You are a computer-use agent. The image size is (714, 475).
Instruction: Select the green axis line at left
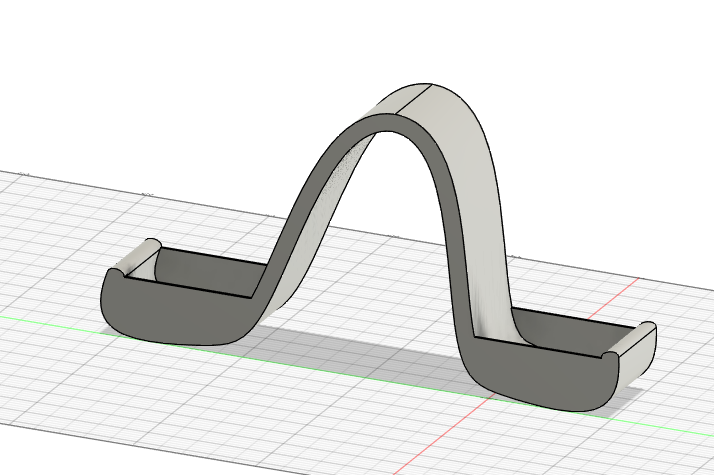coord(50,322)
